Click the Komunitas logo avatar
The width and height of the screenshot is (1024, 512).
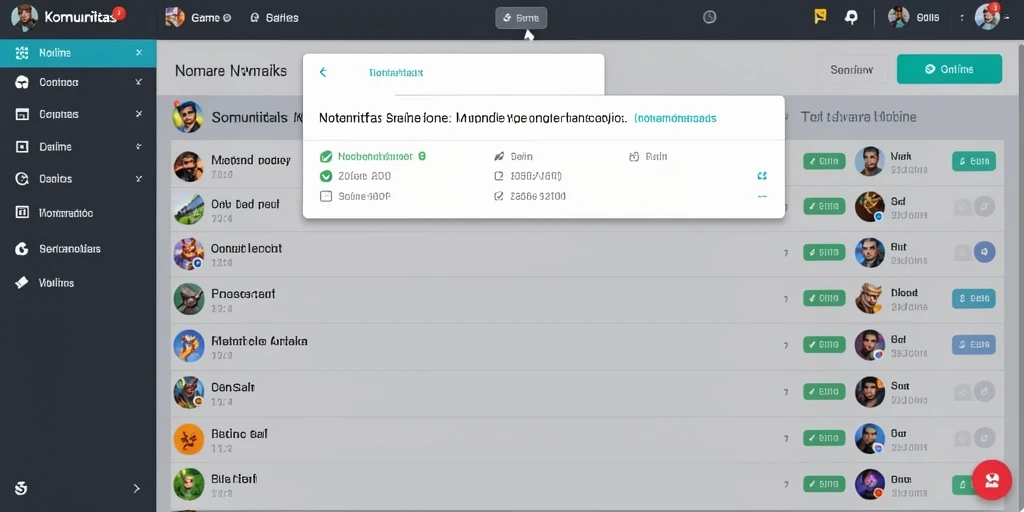(24, 18)
